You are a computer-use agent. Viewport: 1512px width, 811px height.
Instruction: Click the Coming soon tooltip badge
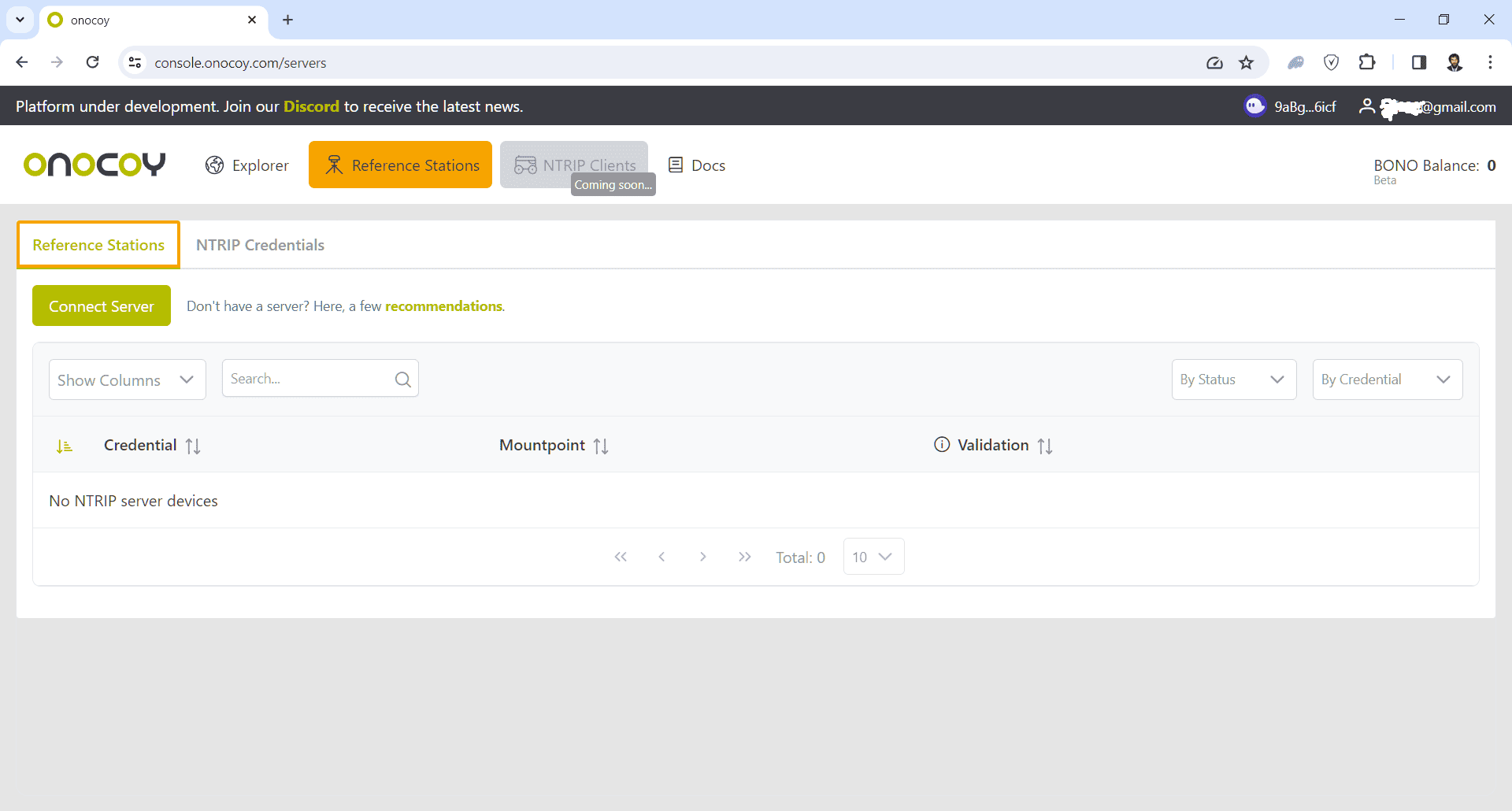click(613, 184)
